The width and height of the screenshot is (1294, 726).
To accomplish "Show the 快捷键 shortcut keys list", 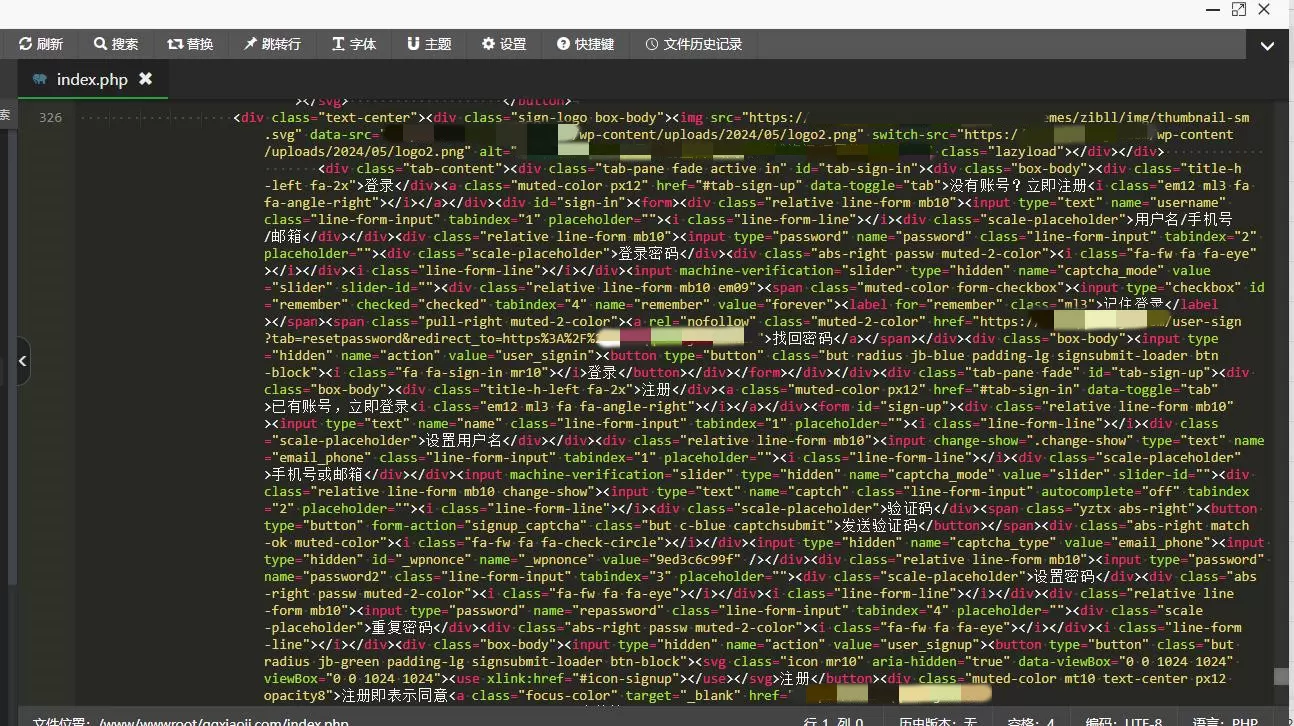I will 586,44.
